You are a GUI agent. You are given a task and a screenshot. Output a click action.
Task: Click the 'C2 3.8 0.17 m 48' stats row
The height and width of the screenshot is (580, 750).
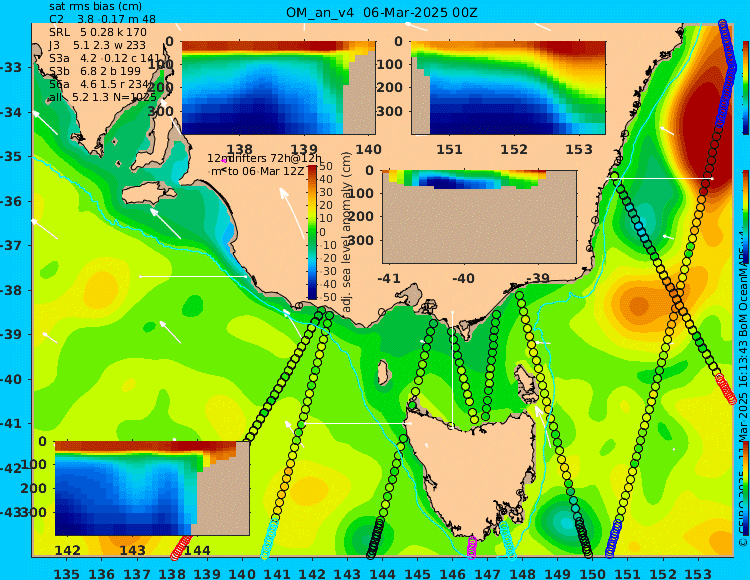pos(102,19)
